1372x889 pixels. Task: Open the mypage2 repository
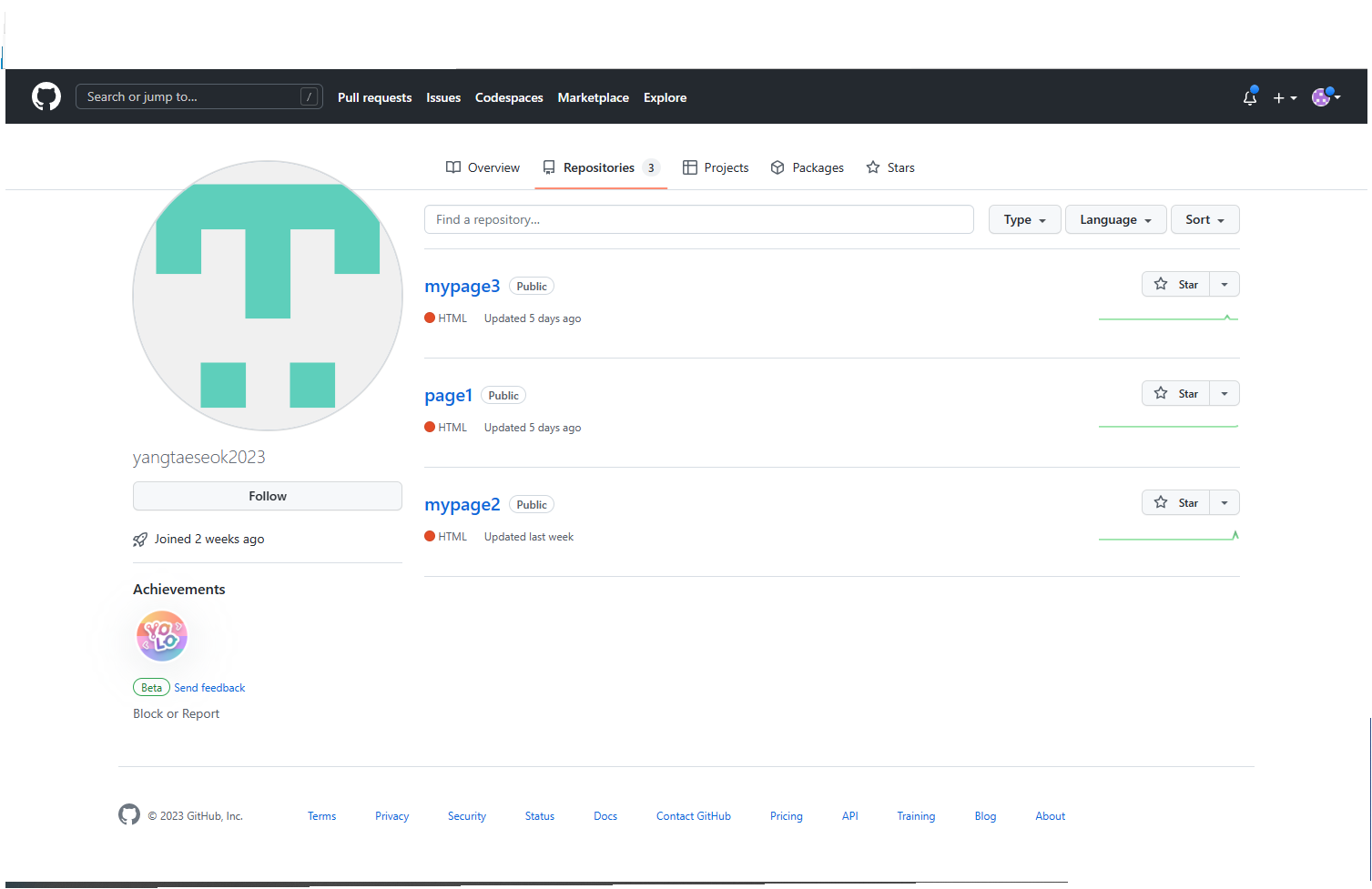pos(462,504)
